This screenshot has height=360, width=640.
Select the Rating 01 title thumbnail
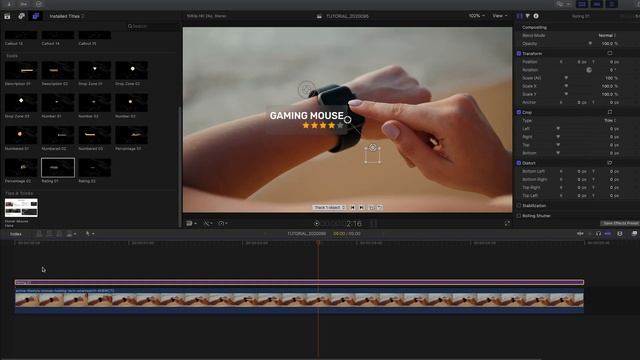[58, 168]
